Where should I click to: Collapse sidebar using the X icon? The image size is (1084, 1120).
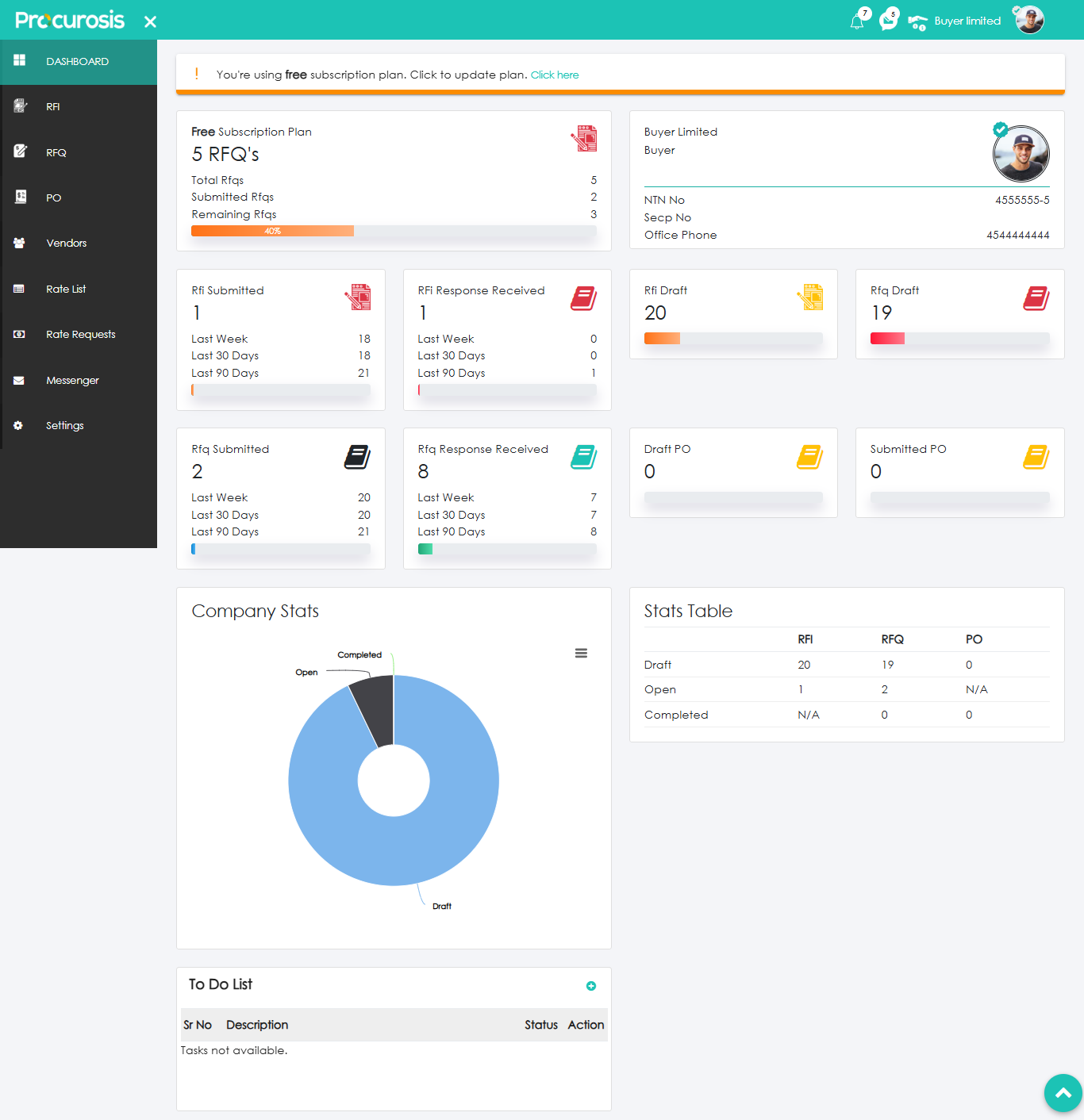point(150,22)
